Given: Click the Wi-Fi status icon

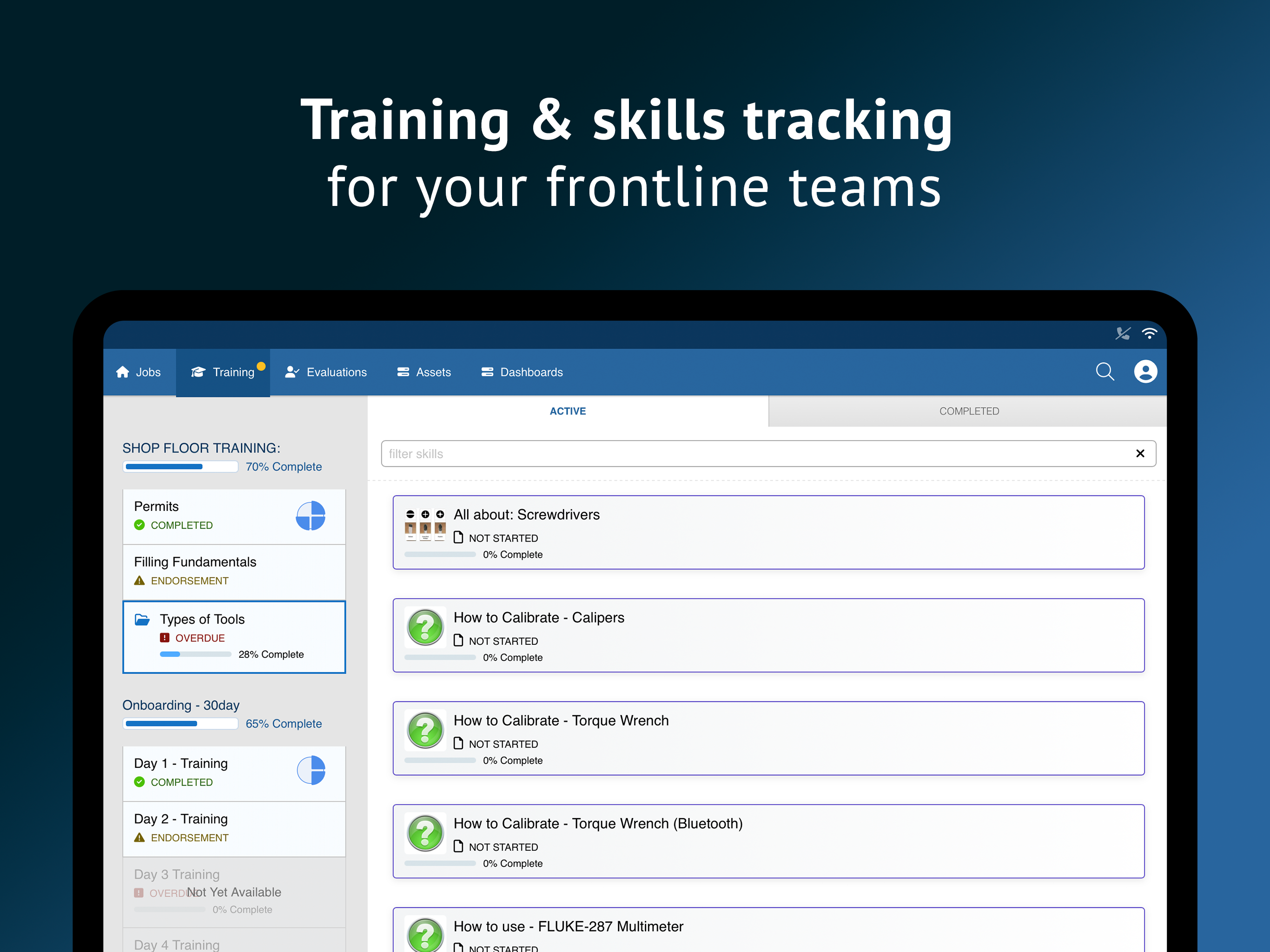Looking at the screenshot, I should [1149, 333].
